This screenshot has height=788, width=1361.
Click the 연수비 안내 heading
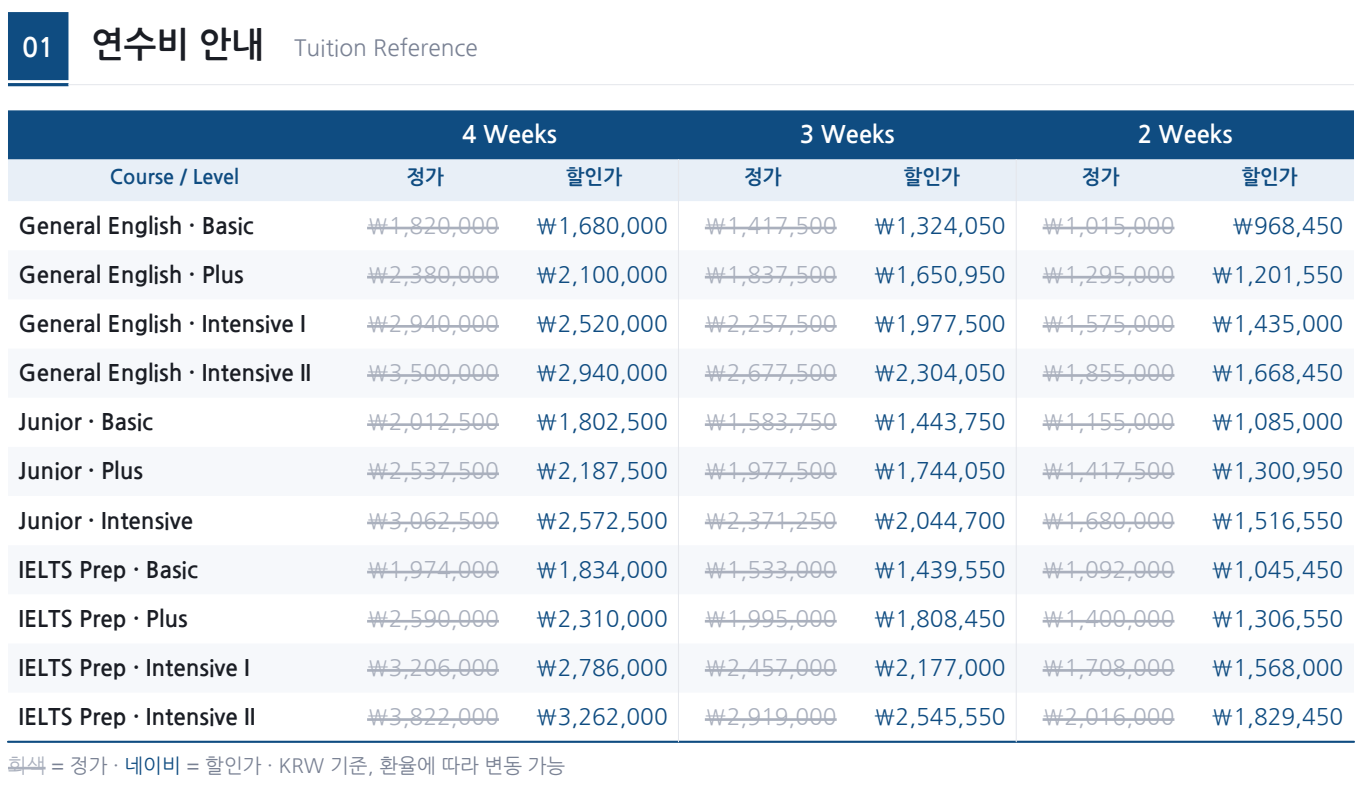pyautogui.click(x=177, y=46)
